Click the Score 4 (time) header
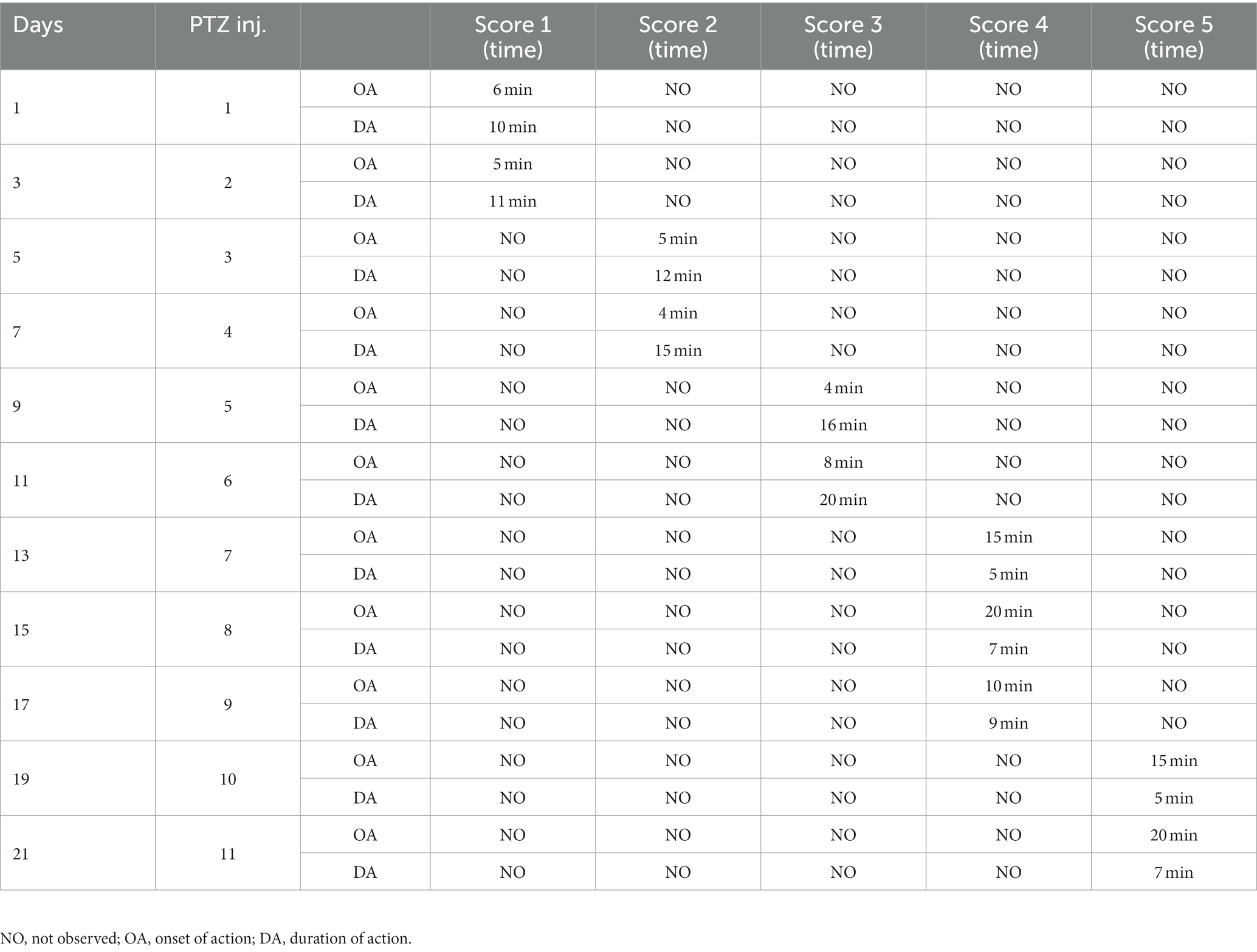 click(1008, 36)
